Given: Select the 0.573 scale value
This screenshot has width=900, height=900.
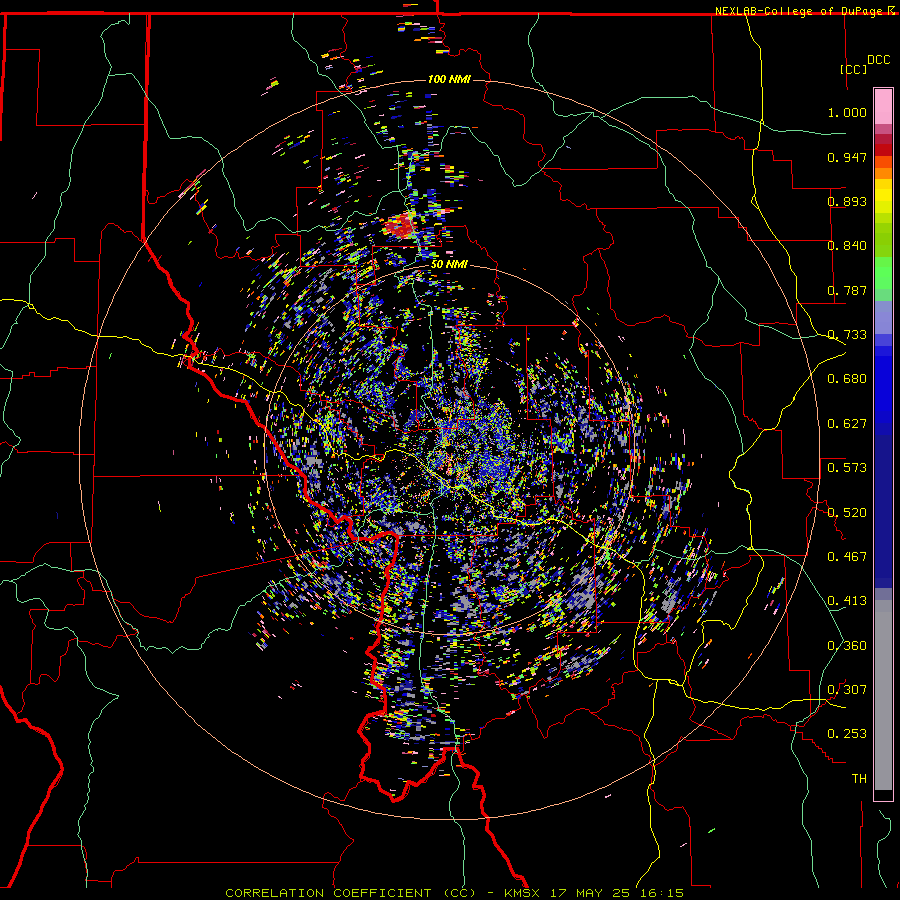Looking at the screenshot, I should [847, 468].
